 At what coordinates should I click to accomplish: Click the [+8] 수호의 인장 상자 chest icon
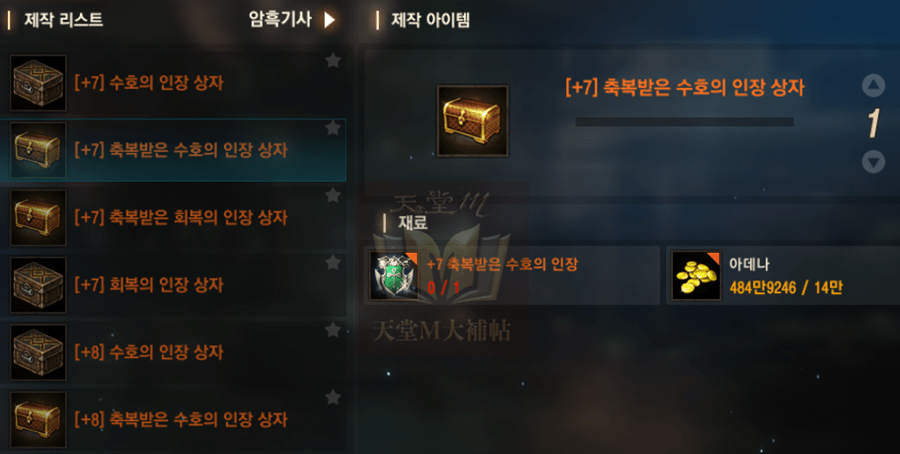pyautogui.click(x=38, y=352)
